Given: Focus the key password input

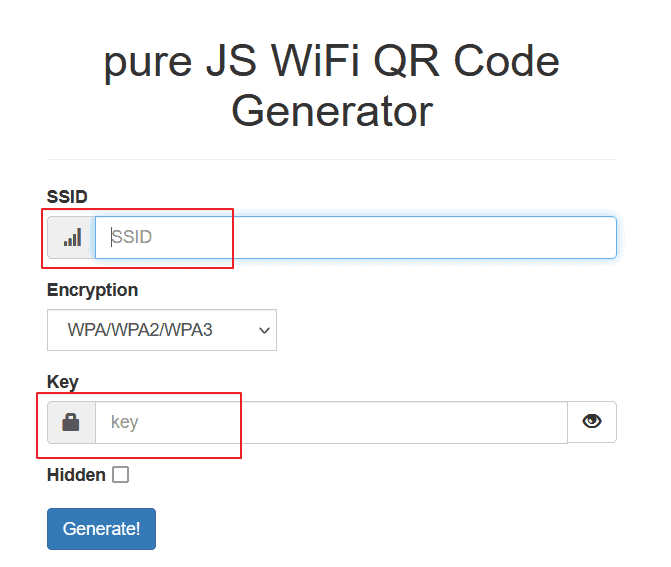Looking at the screenshot, I should coord(330,422).
